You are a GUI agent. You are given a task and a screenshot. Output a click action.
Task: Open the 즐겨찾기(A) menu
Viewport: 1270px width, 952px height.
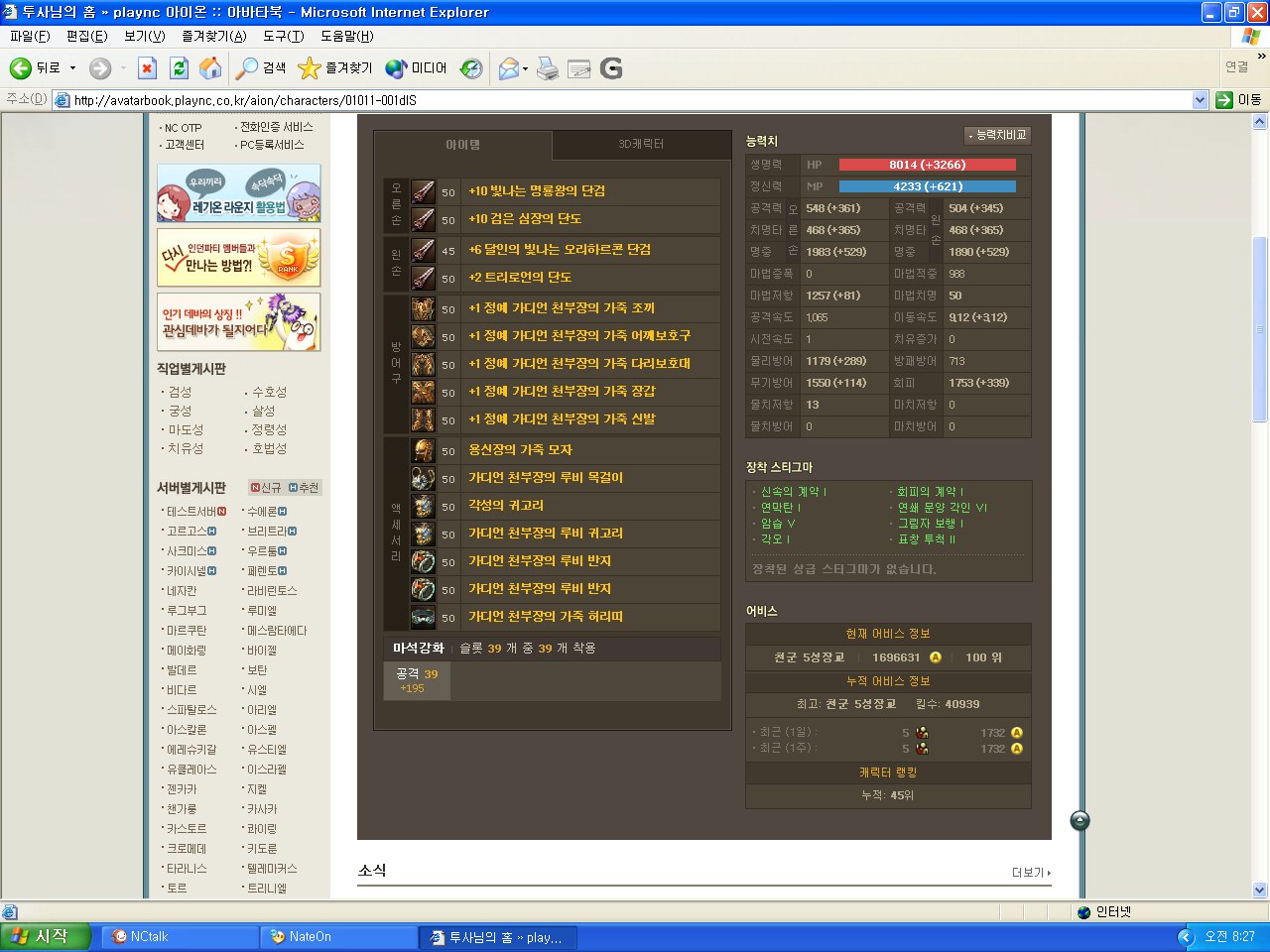tap(213, 36)
